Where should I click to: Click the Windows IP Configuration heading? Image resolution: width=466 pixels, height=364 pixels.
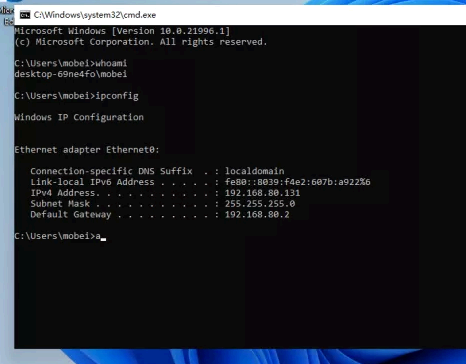[79, 117]
